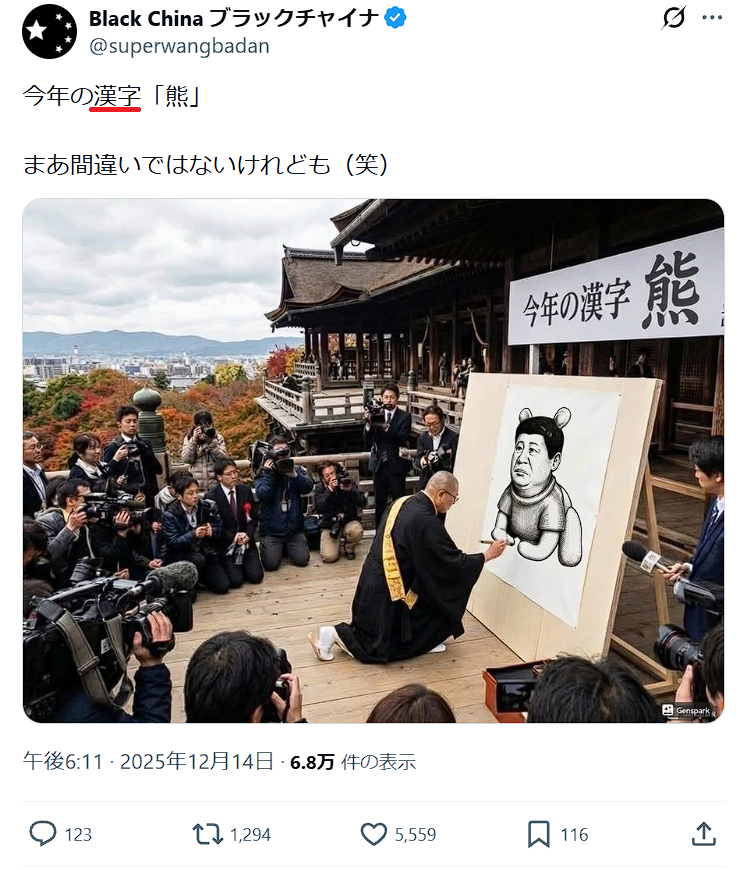Click the post timestamp 午後6:11 2025年12月14日
The height and width of the screenshot is (870, 747).
[148, 761]
